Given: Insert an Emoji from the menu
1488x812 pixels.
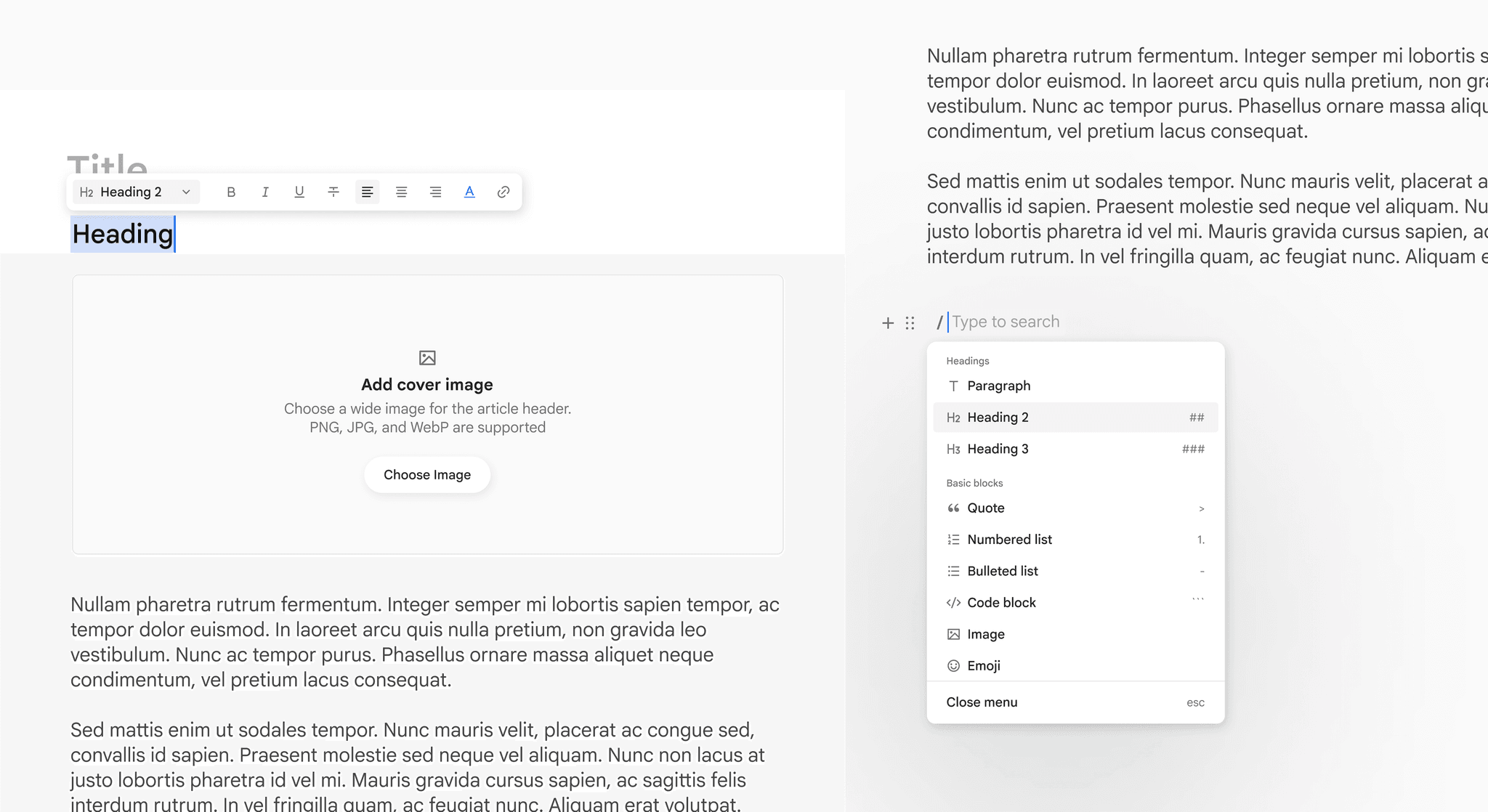Looking at the screenshot, I should tap(1075, 666).
